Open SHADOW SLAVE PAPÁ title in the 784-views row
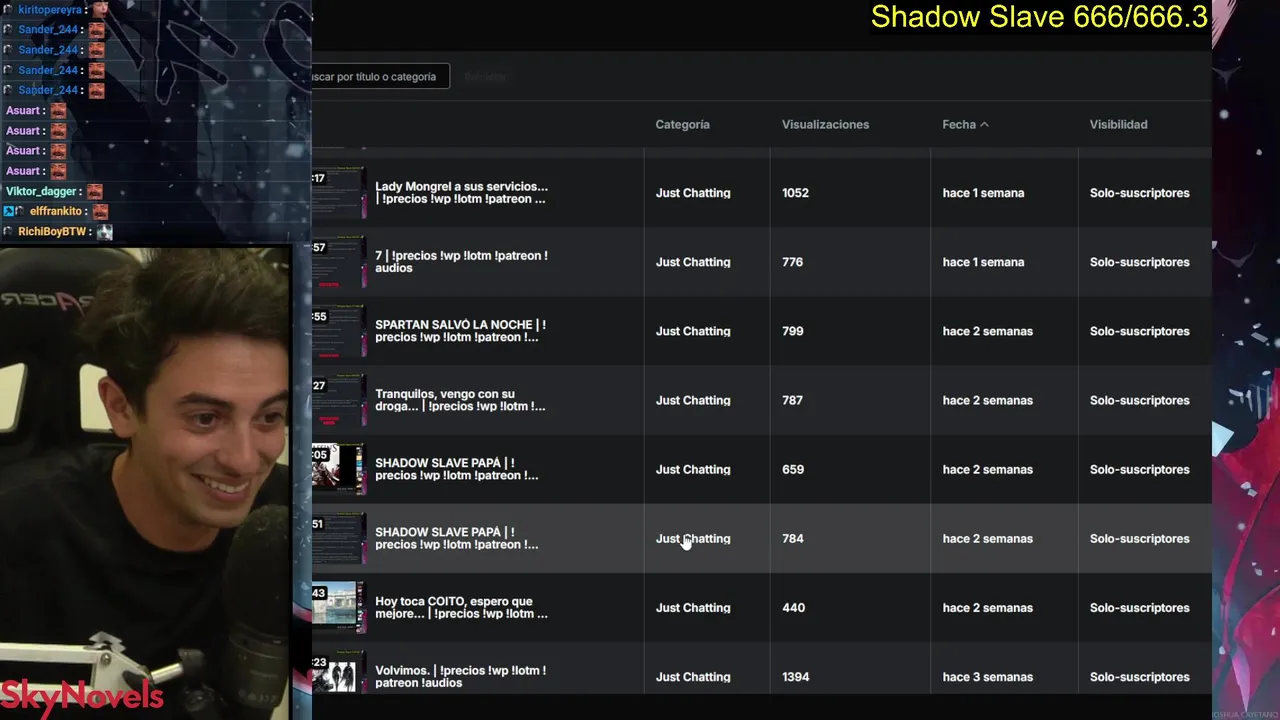The width and height of the screenshot is (1280, 720). pos(456,538)
